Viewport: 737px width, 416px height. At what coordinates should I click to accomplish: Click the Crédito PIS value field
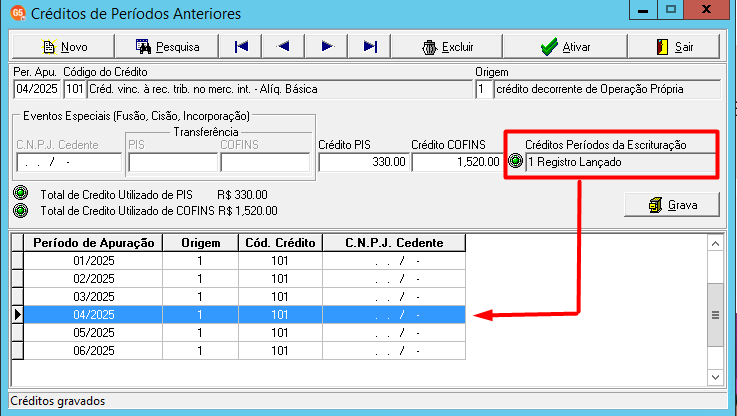tap(363, 162)
